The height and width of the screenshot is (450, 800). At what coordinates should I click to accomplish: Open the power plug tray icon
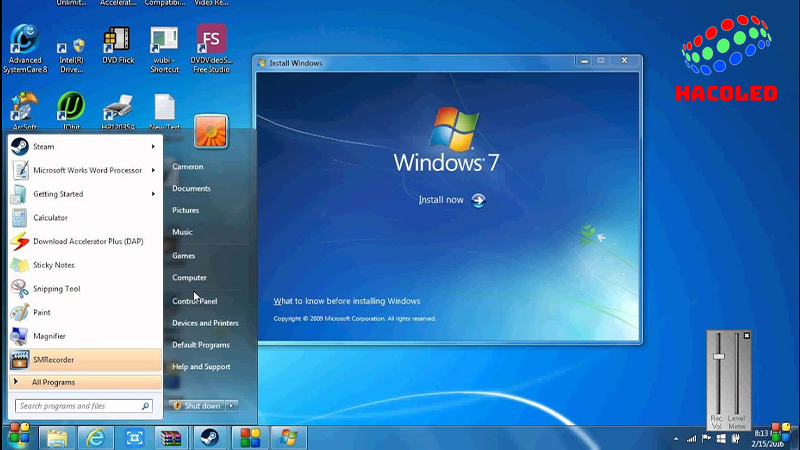pos(736,438)
